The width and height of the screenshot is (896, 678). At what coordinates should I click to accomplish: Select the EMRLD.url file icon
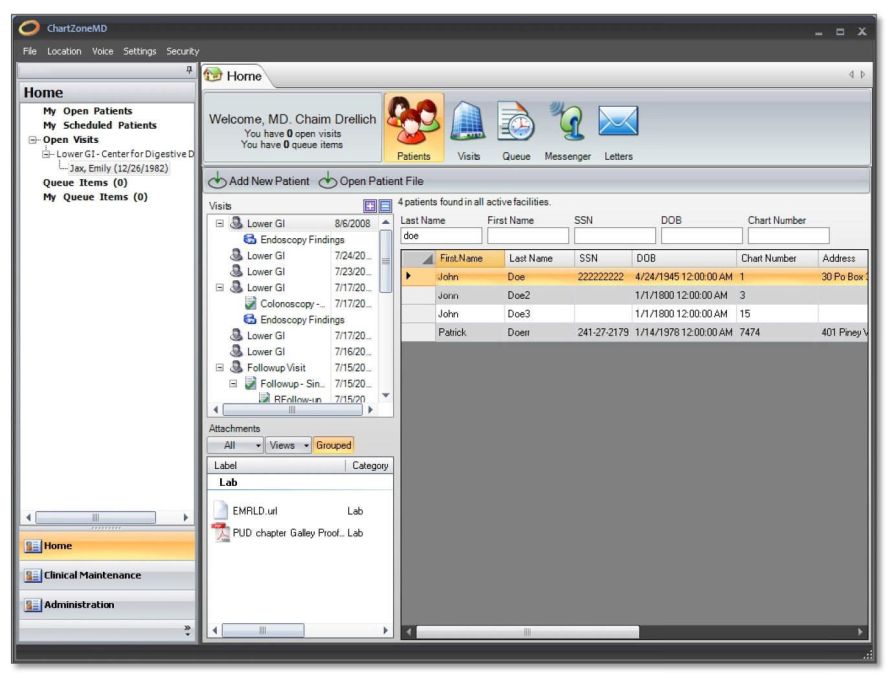coord(221,510)
